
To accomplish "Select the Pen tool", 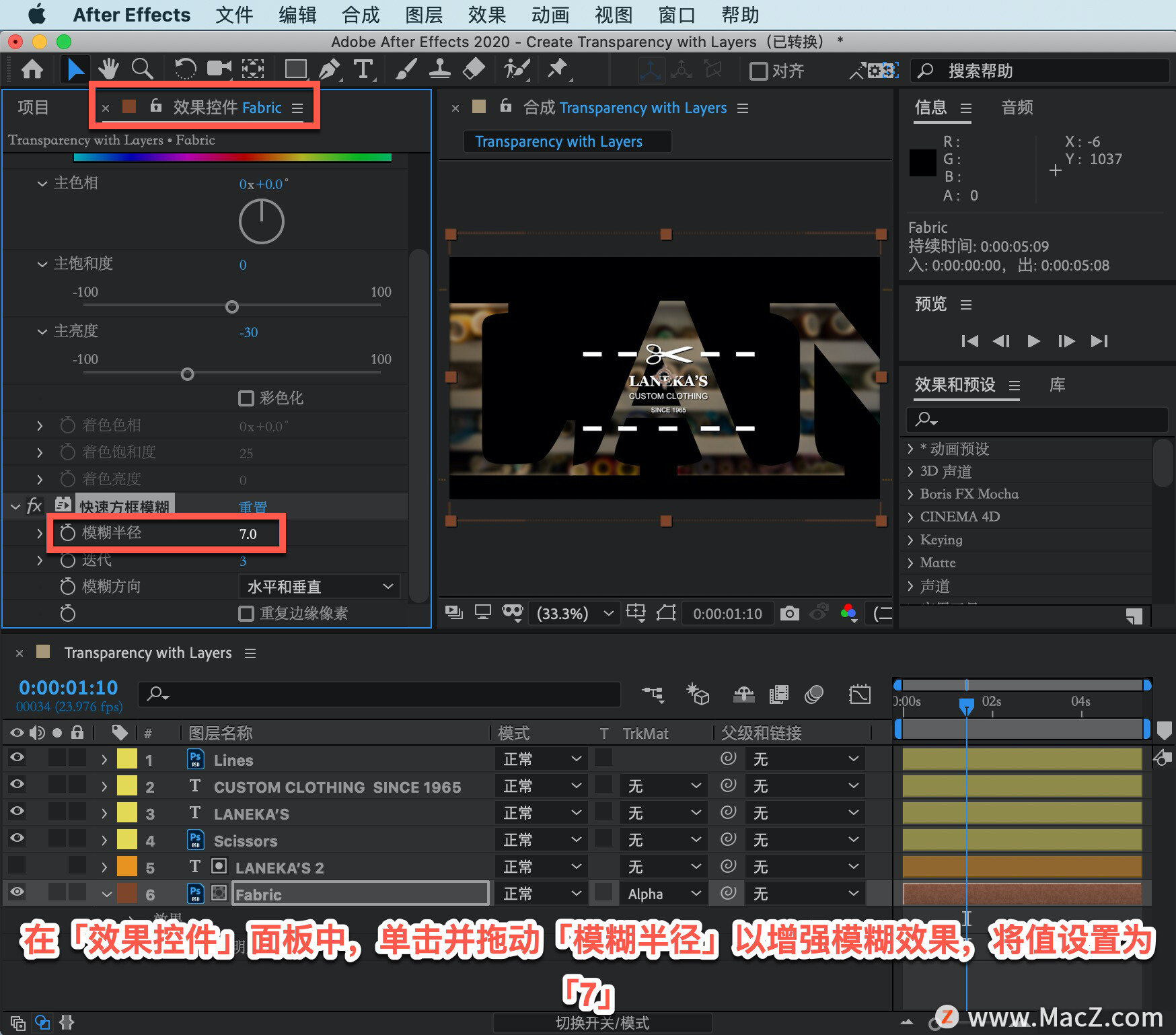I will (x=329, y=69).
